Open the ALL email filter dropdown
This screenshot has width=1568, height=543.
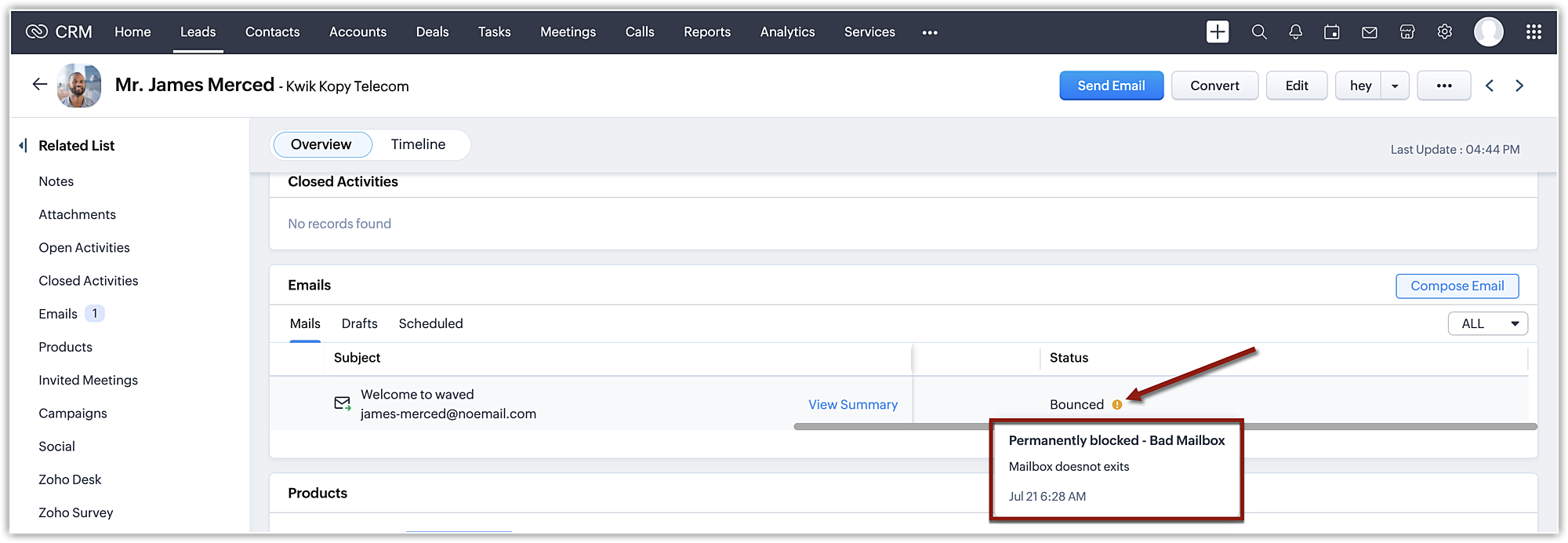tap(1487, 324)
